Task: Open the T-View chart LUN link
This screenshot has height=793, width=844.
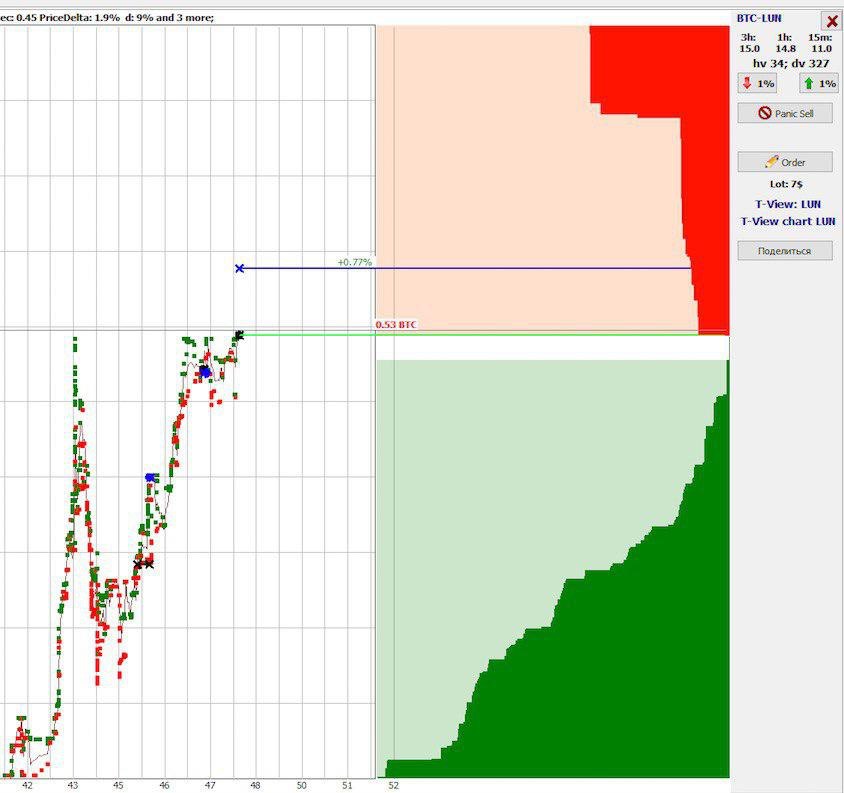Action: (787, 221)
